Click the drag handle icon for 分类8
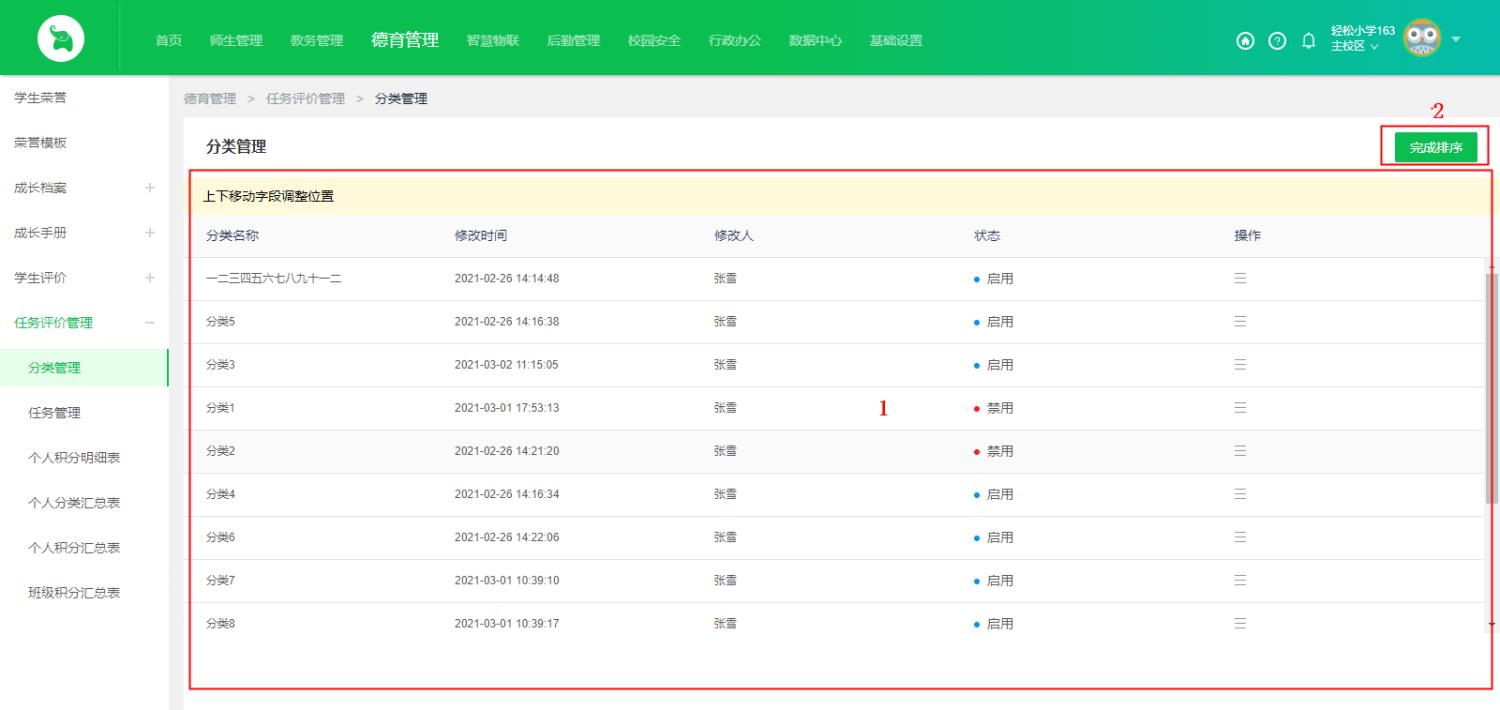The height and width of the screenshot is (710, 1500). (x=1240, y=622)
